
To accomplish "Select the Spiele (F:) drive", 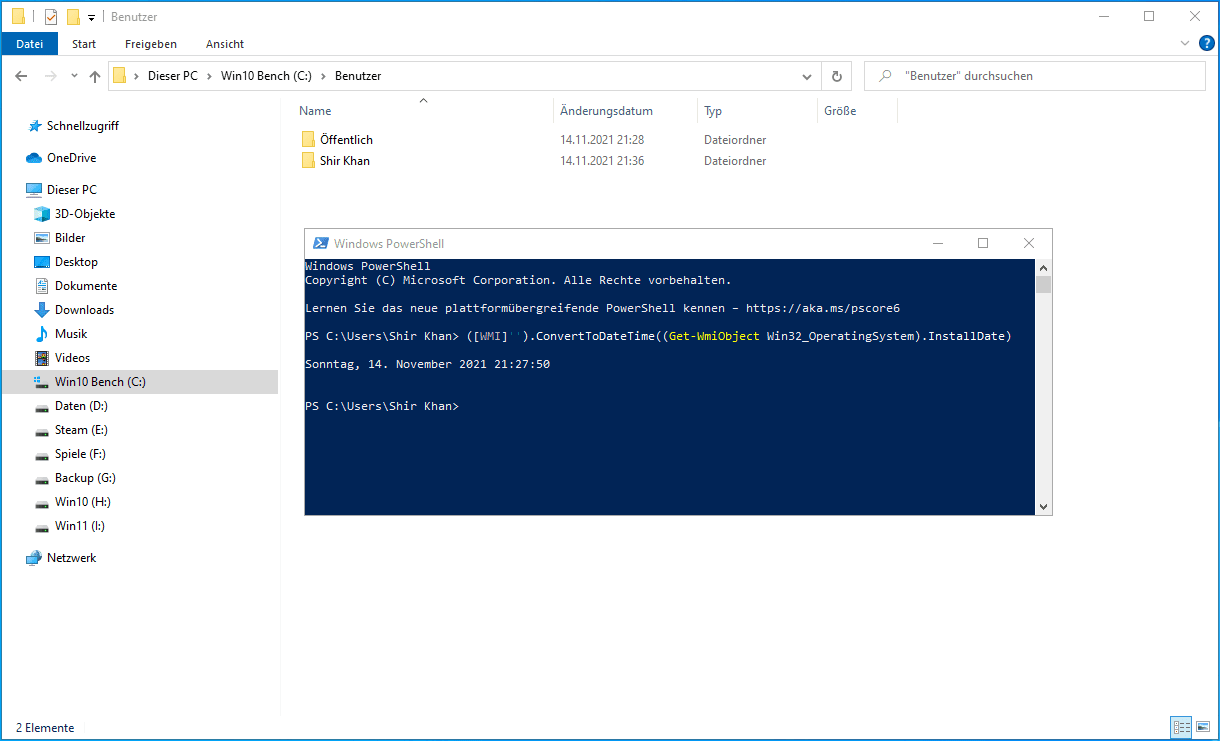I will (80, 454).
